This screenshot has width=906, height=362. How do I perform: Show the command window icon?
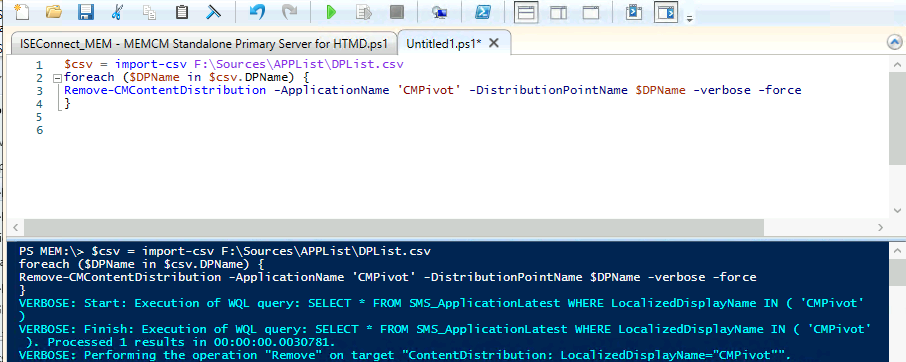[634, 12]
